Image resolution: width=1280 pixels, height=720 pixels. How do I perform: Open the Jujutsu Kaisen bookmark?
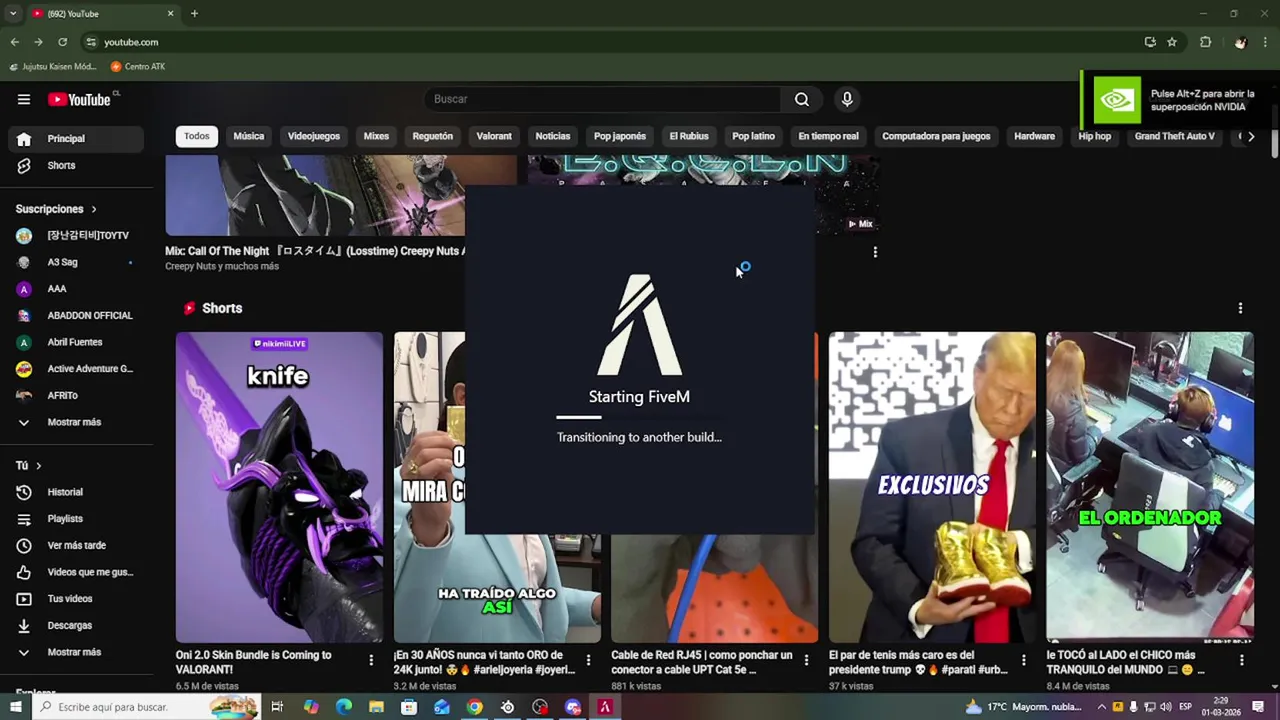click(51, 66)
